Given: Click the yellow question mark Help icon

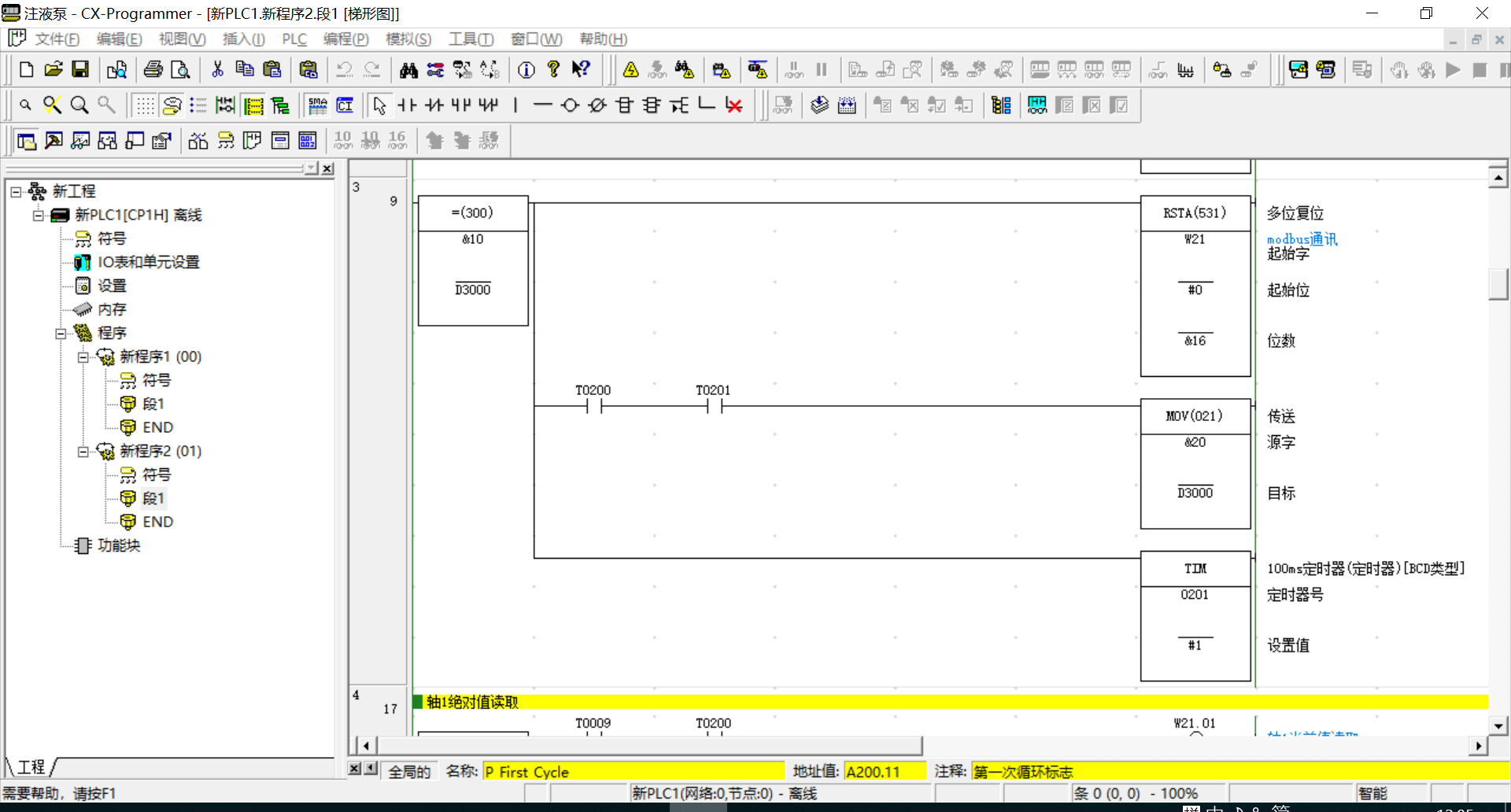Looking at the screenshot, I should (x=554, y=70).
